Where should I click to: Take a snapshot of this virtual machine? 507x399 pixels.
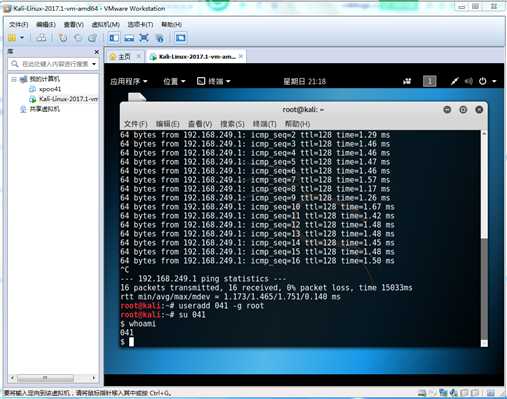coord(63,38)
